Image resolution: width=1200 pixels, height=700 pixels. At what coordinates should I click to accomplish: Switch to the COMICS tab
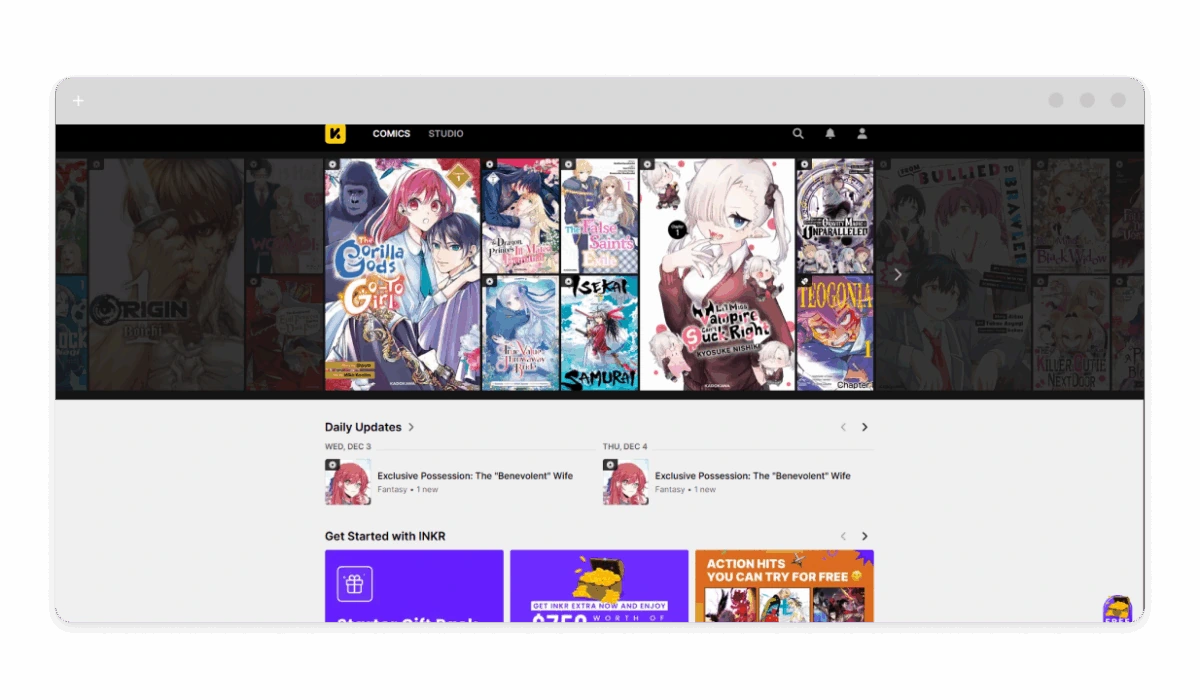tap(391, 134)
